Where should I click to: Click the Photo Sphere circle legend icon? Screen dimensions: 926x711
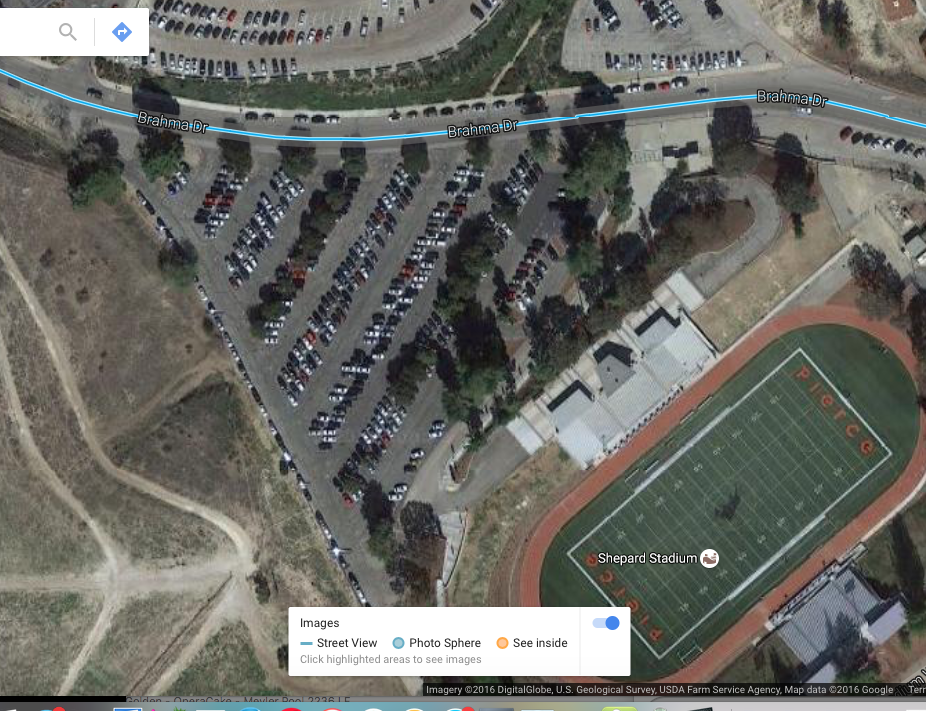(x=399, y=643)
